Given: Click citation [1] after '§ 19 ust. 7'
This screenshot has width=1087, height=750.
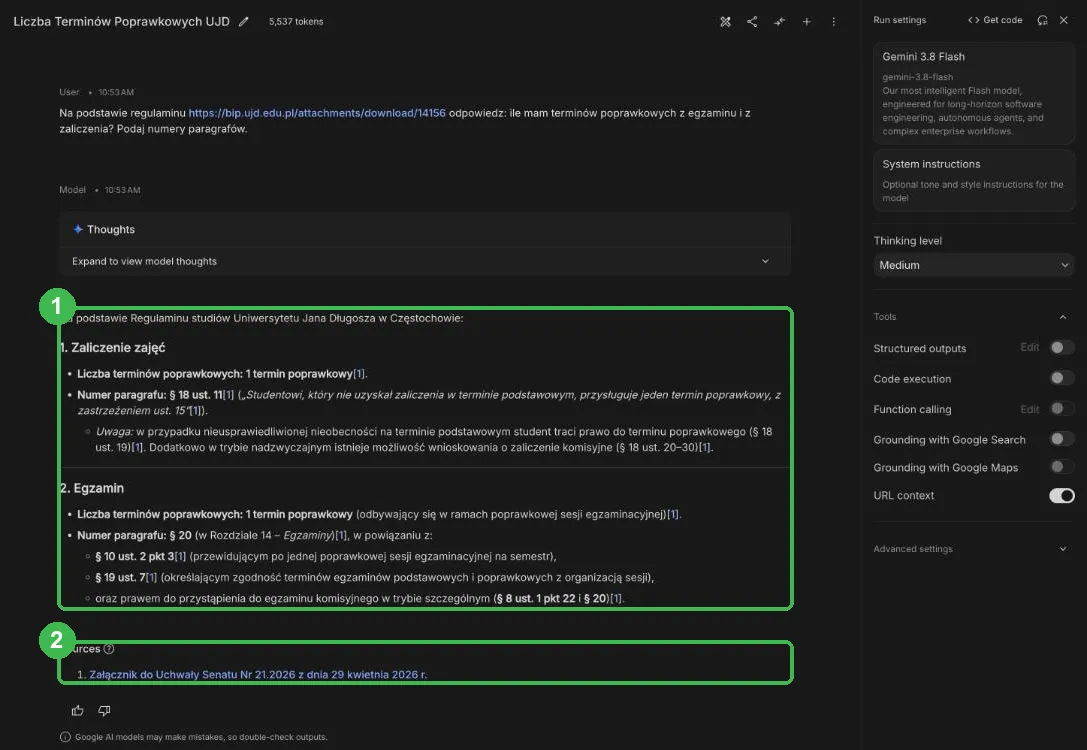Looking at the screenshot, I should (152, 577).
